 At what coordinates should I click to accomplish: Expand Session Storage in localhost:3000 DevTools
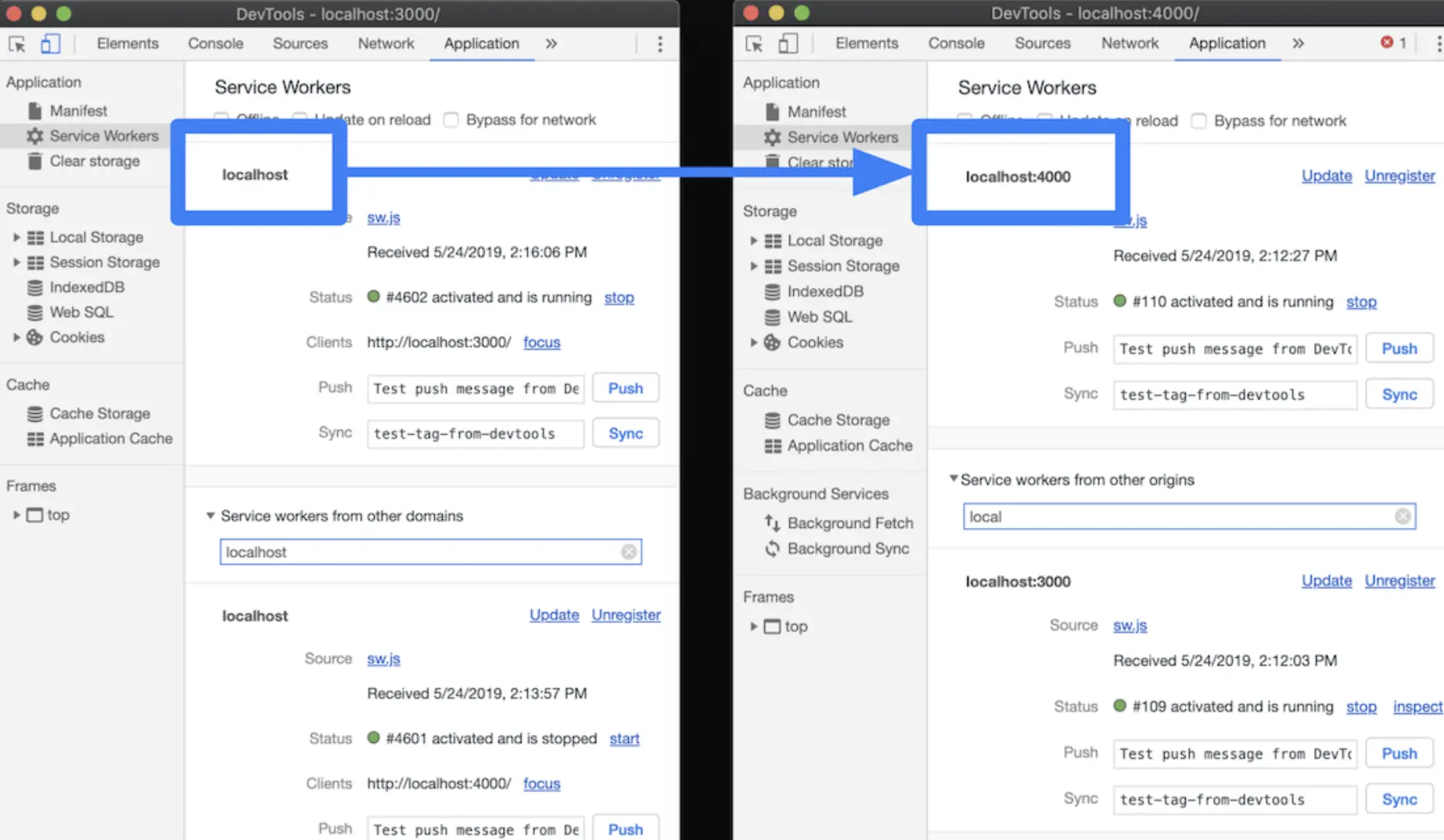(x=16, y=262)
